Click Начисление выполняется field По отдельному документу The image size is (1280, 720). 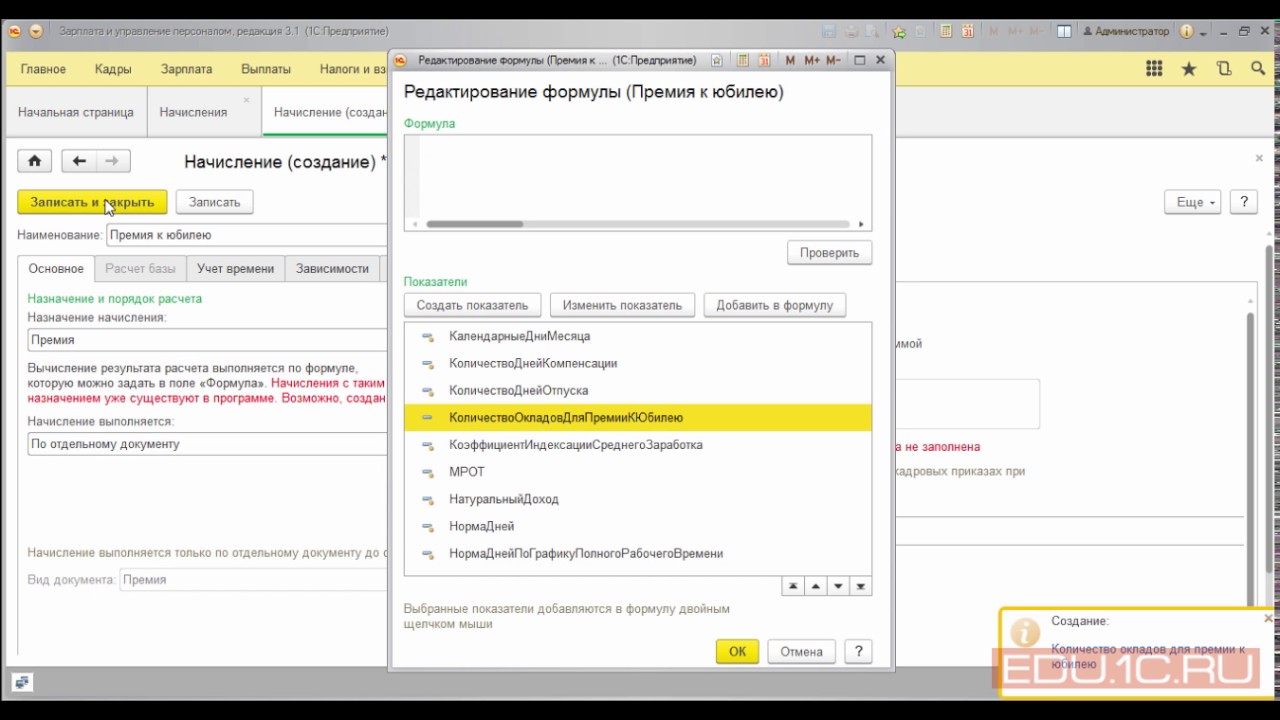(207, 444)
